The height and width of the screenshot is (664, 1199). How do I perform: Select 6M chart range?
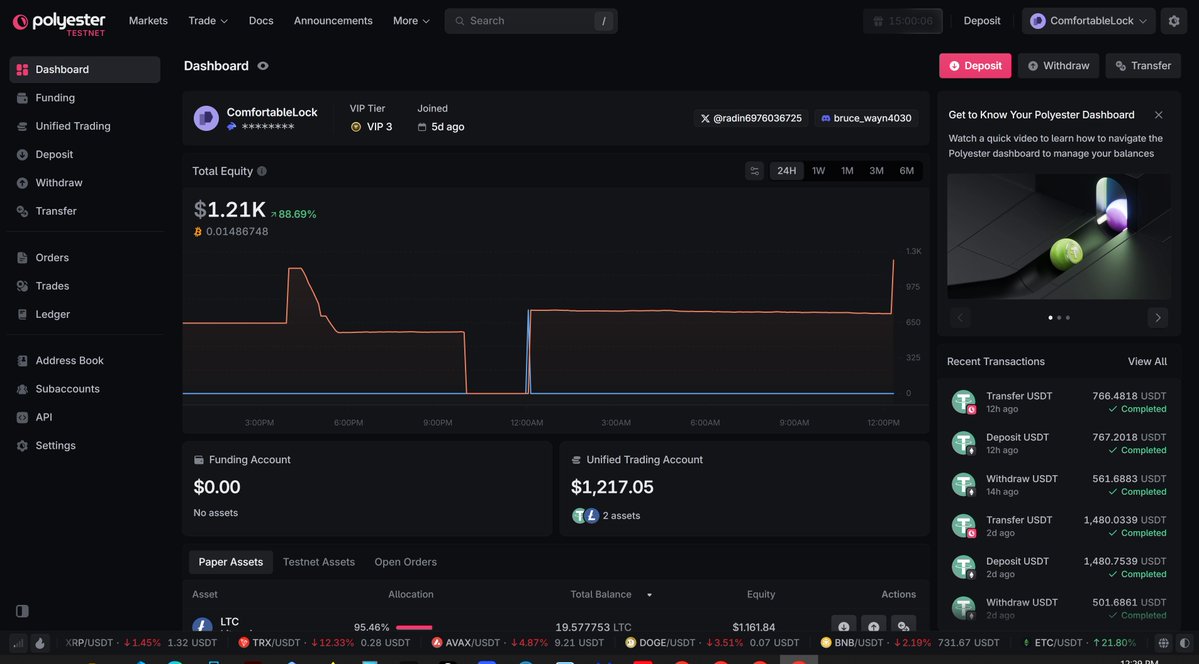coord(906,171)
